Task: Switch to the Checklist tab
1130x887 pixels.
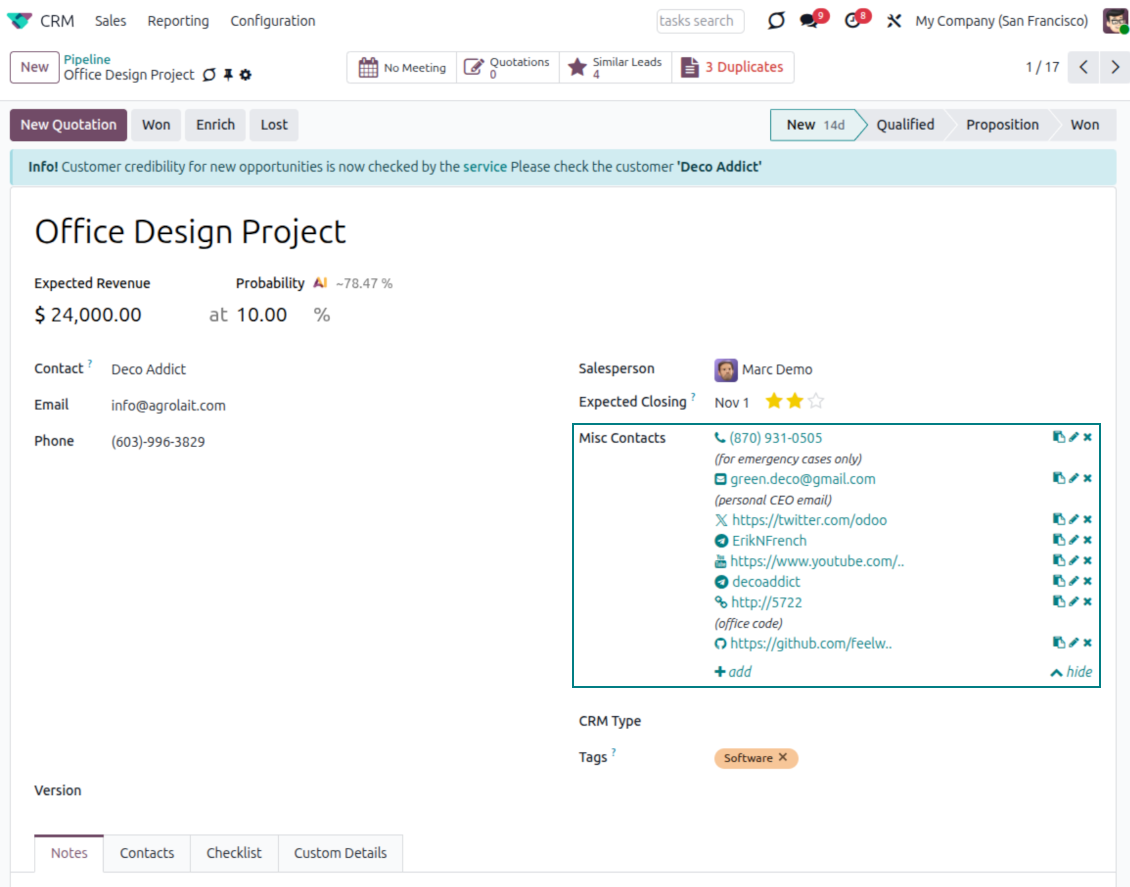Action: click(x=234, y=853)
